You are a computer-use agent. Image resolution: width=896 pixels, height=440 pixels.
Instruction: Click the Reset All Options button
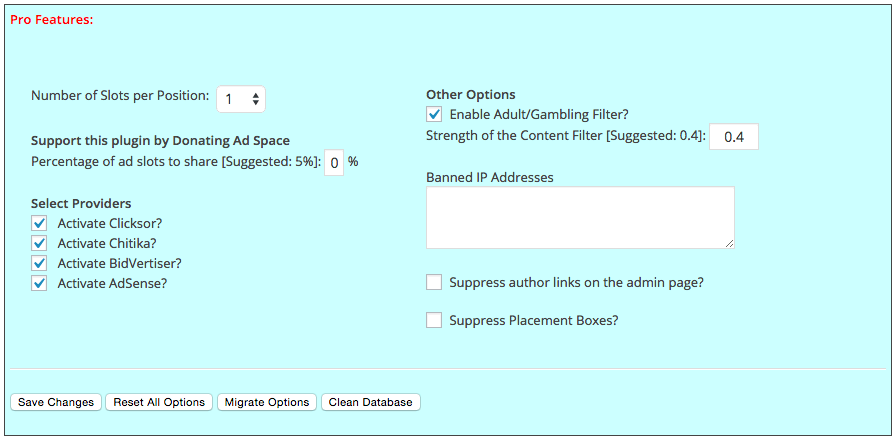coord(159,402)
